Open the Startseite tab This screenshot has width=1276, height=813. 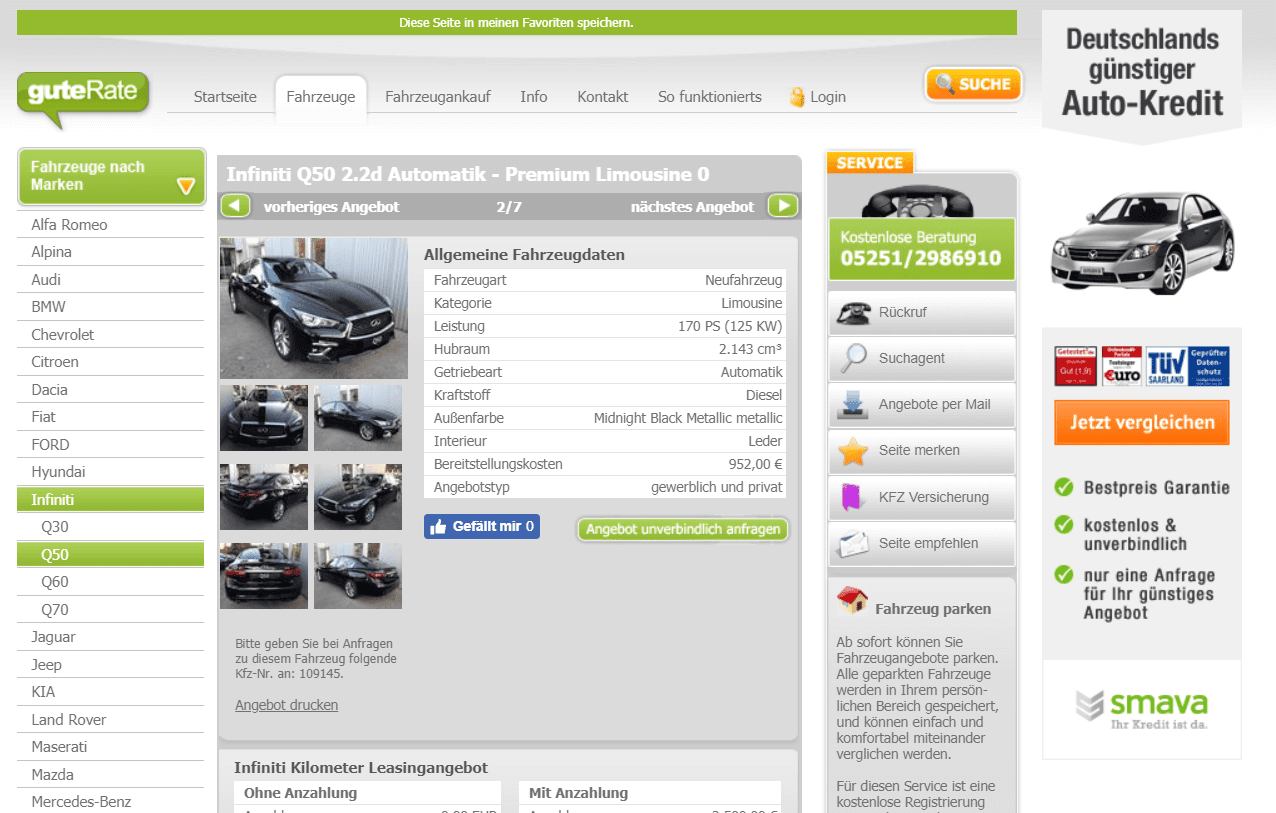[x=225, y=97]
